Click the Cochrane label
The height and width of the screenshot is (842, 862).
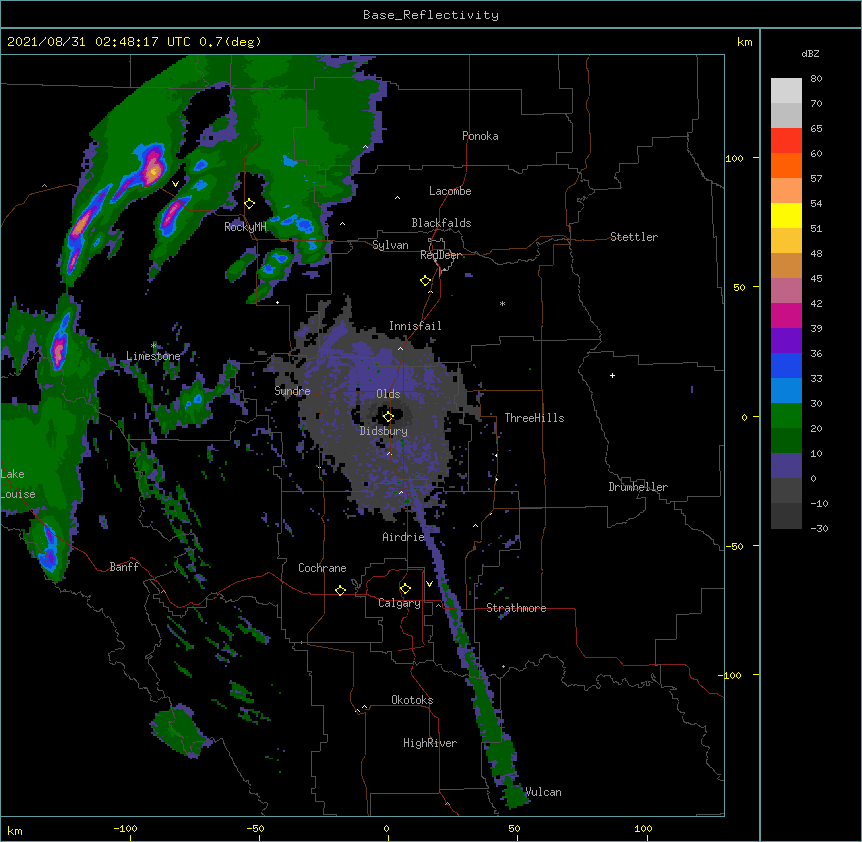click(322, 568)
